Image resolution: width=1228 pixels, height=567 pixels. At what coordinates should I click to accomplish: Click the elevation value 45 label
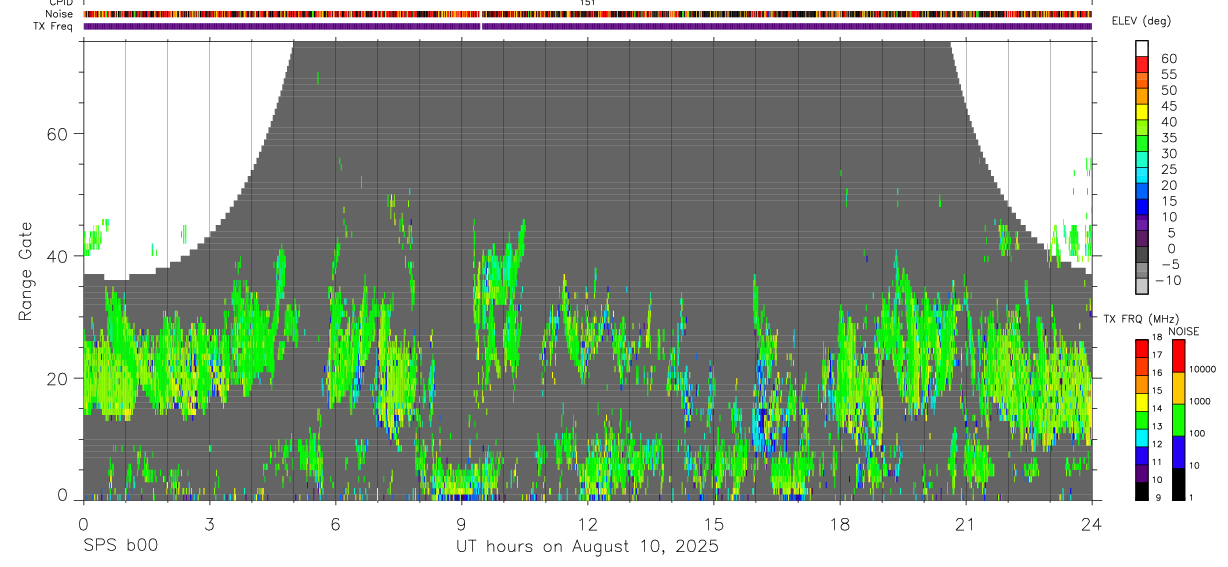click(1169, 106)
